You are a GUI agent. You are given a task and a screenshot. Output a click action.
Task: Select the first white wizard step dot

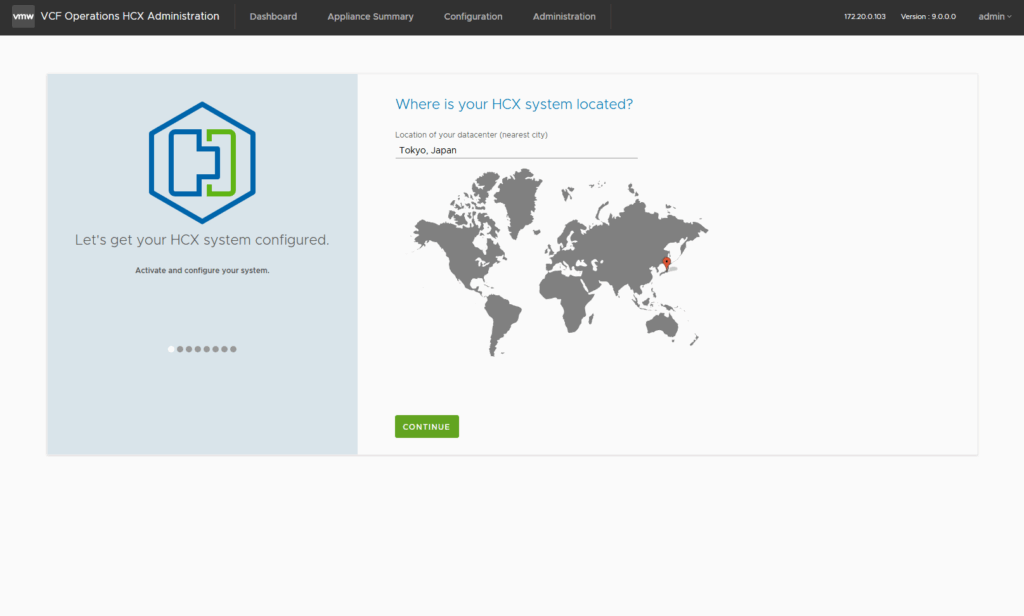click(x=171, y=349)
